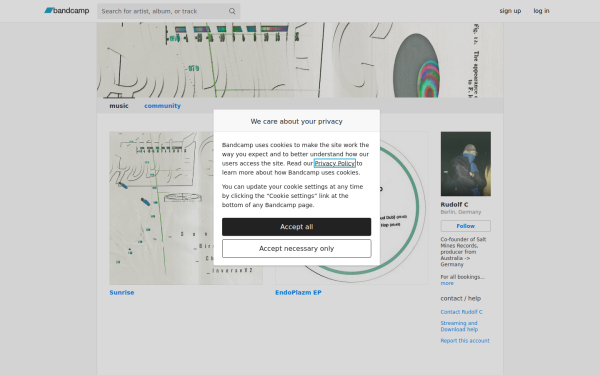This screenshot has height=375, width=600.
Task: Click the 'We care about your privacy' heading
Action: (x=297, y=121)
